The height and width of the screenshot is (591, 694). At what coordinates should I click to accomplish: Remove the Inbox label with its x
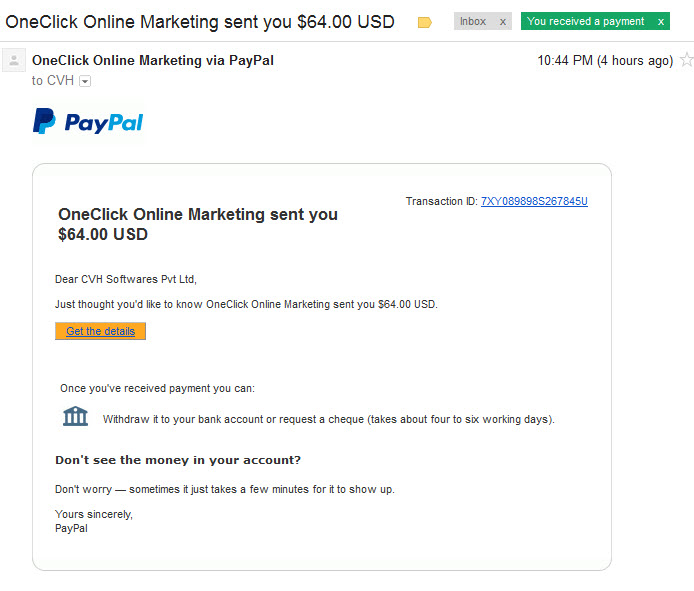(503, 22)
